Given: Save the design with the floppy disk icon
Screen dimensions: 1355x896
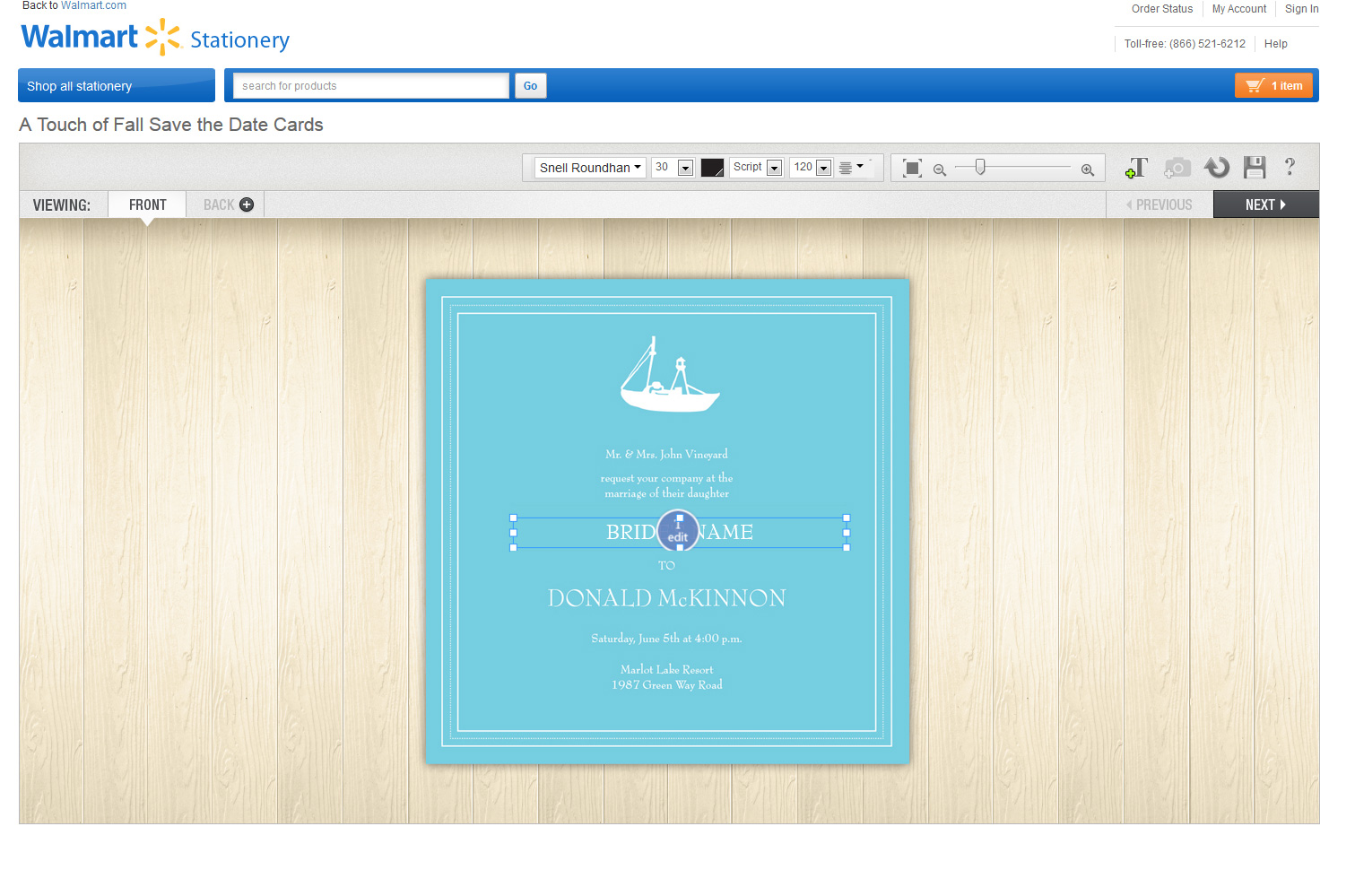Looking at the screenshot, I should 1254,168.
